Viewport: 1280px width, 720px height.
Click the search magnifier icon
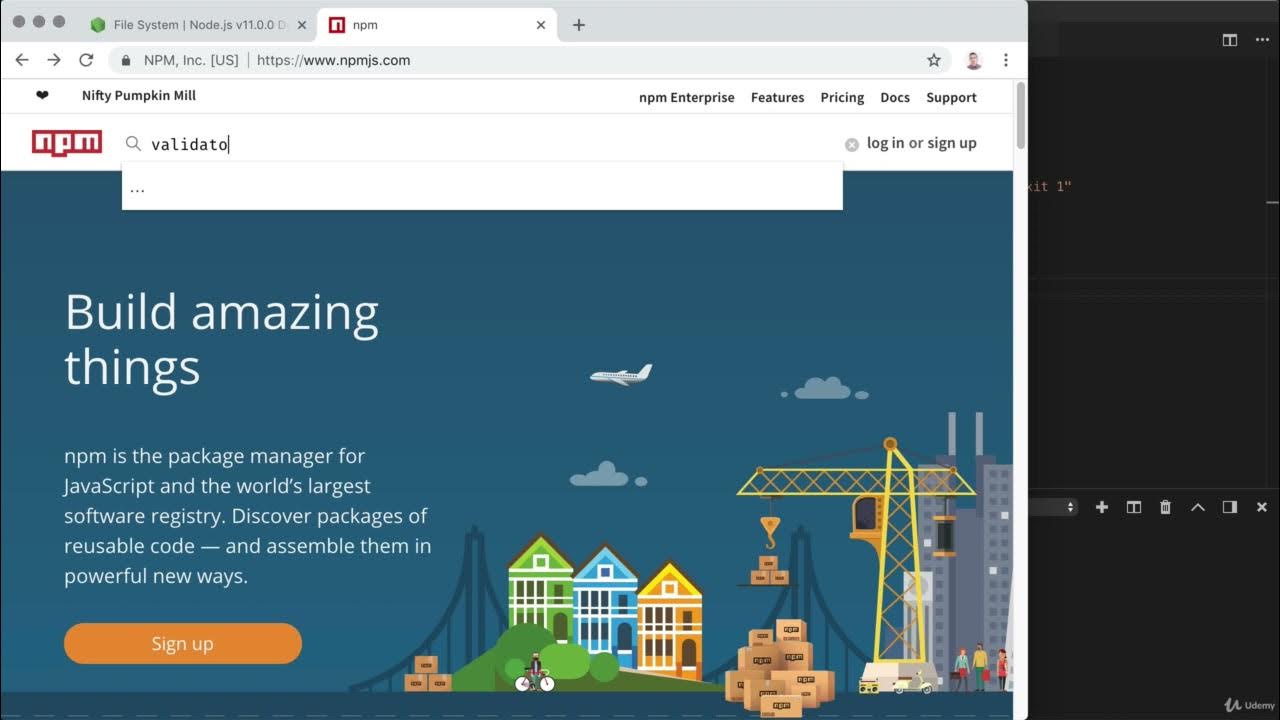pyautogui.click(x=133, y=143)
